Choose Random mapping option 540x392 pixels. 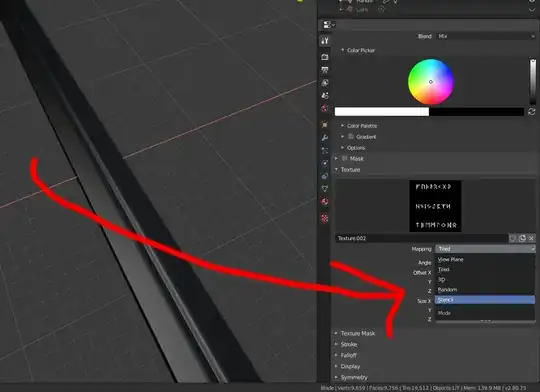point(485,289)
